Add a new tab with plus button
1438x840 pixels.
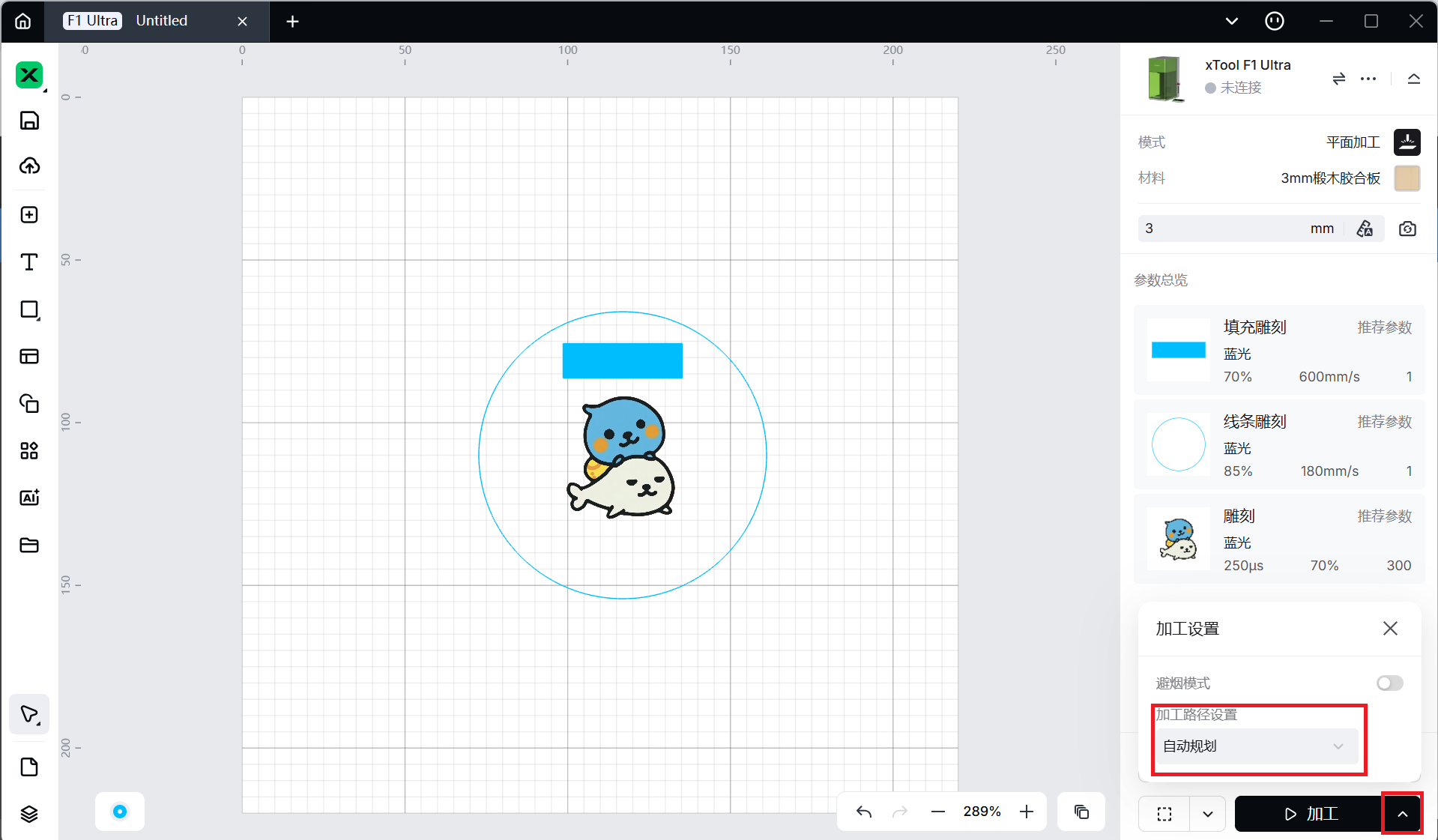pos(292,22)
